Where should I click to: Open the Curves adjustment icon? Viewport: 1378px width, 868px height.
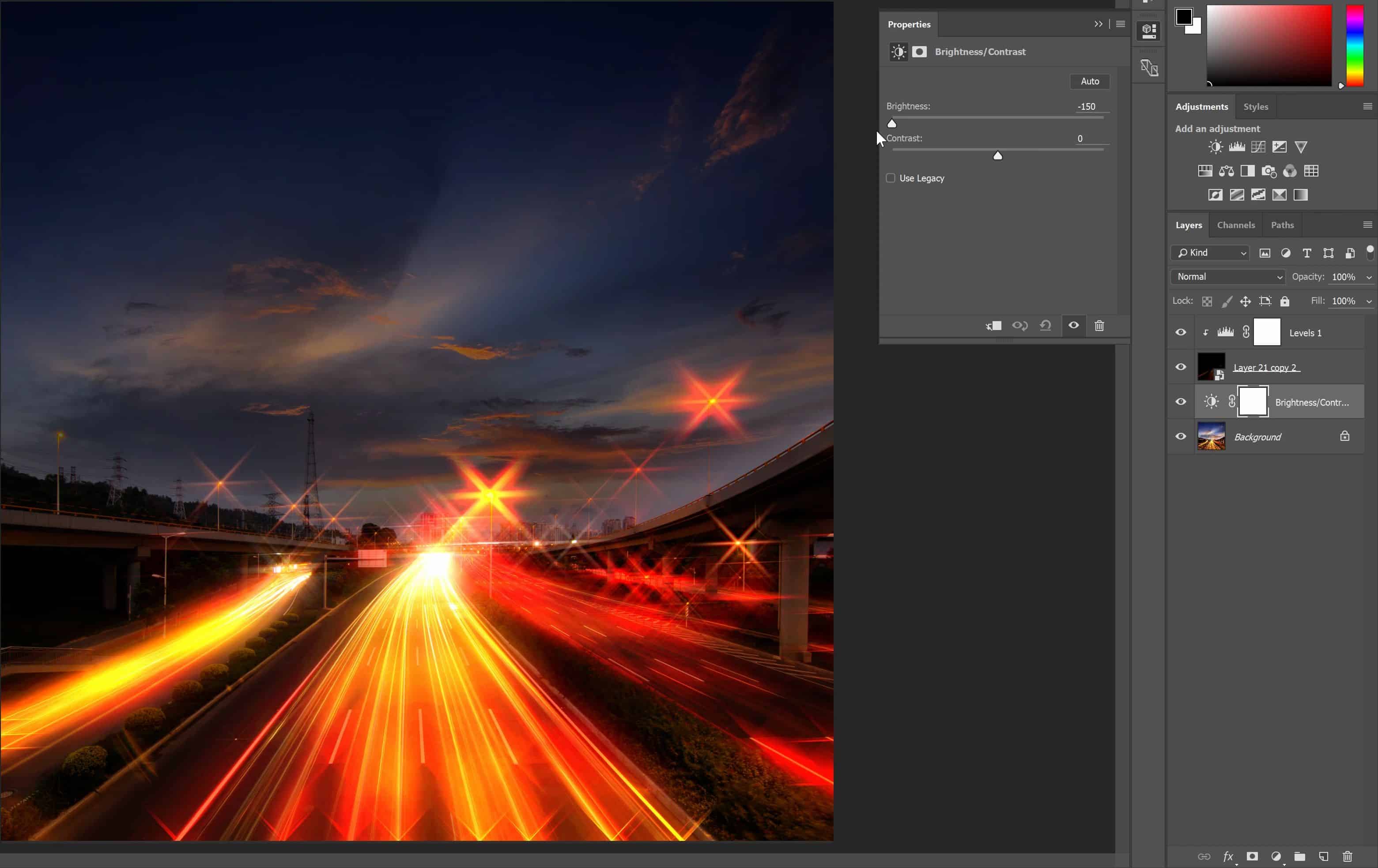click(1258, 147)
